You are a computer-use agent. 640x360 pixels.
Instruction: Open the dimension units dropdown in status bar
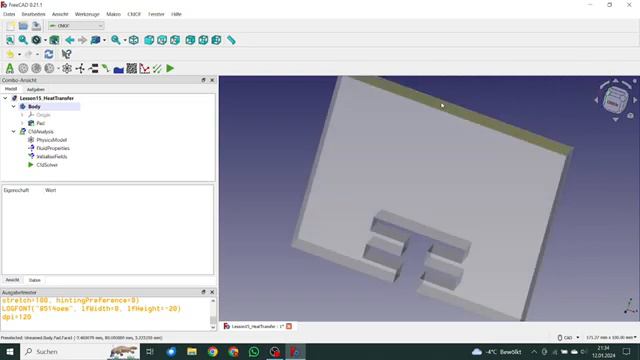tap(611, 338)
